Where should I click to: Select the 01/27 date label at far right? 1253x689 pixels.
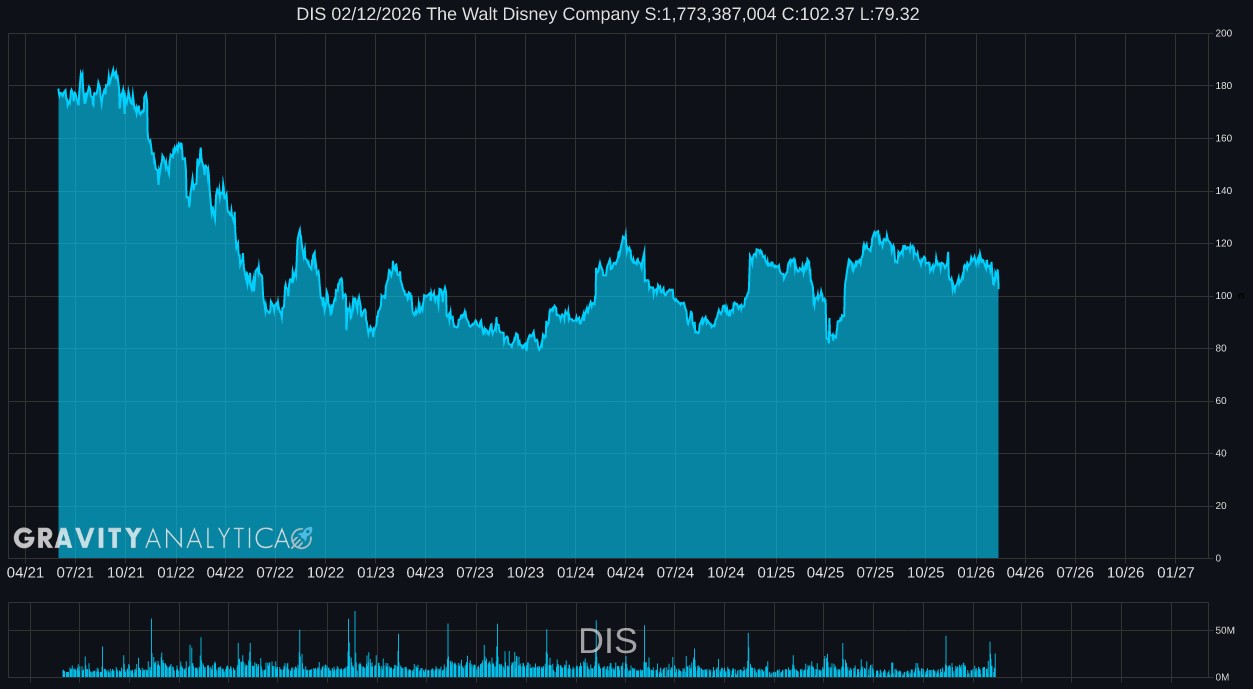tap(1175, 573)
